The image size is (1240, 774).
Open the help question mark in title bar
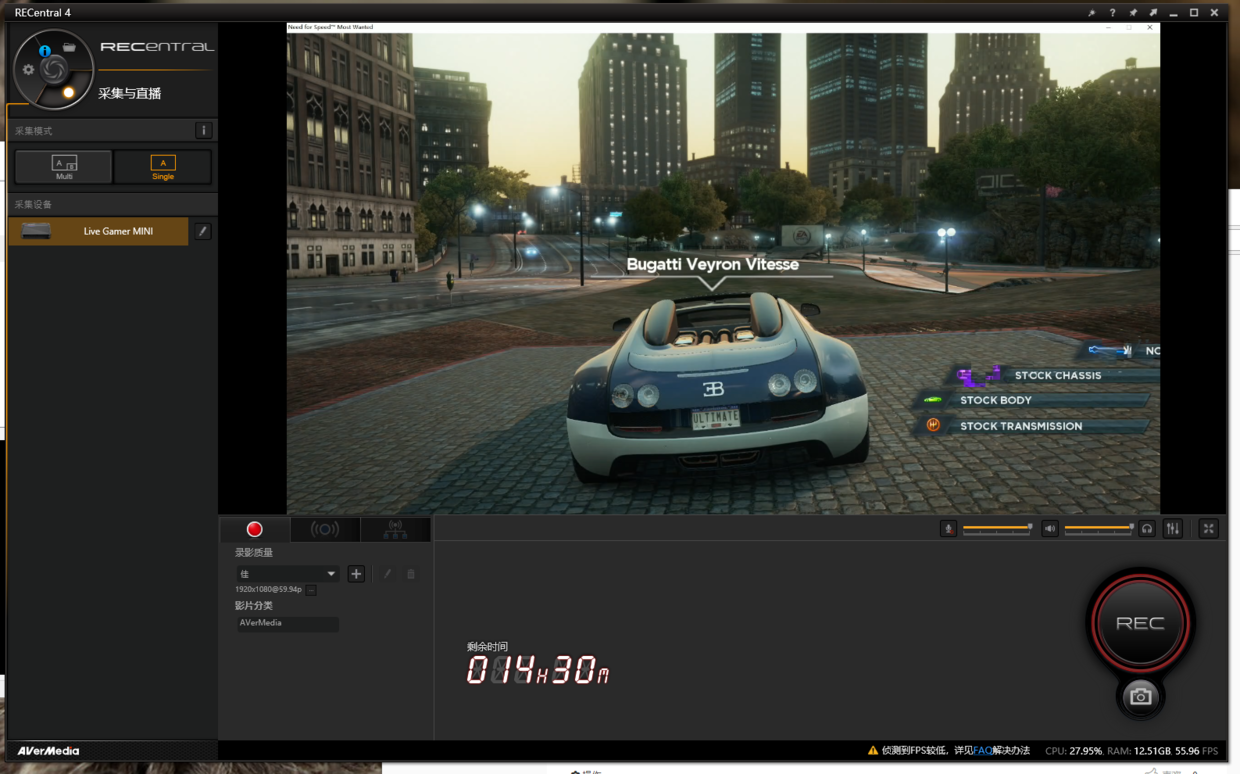coord(1112,13)
